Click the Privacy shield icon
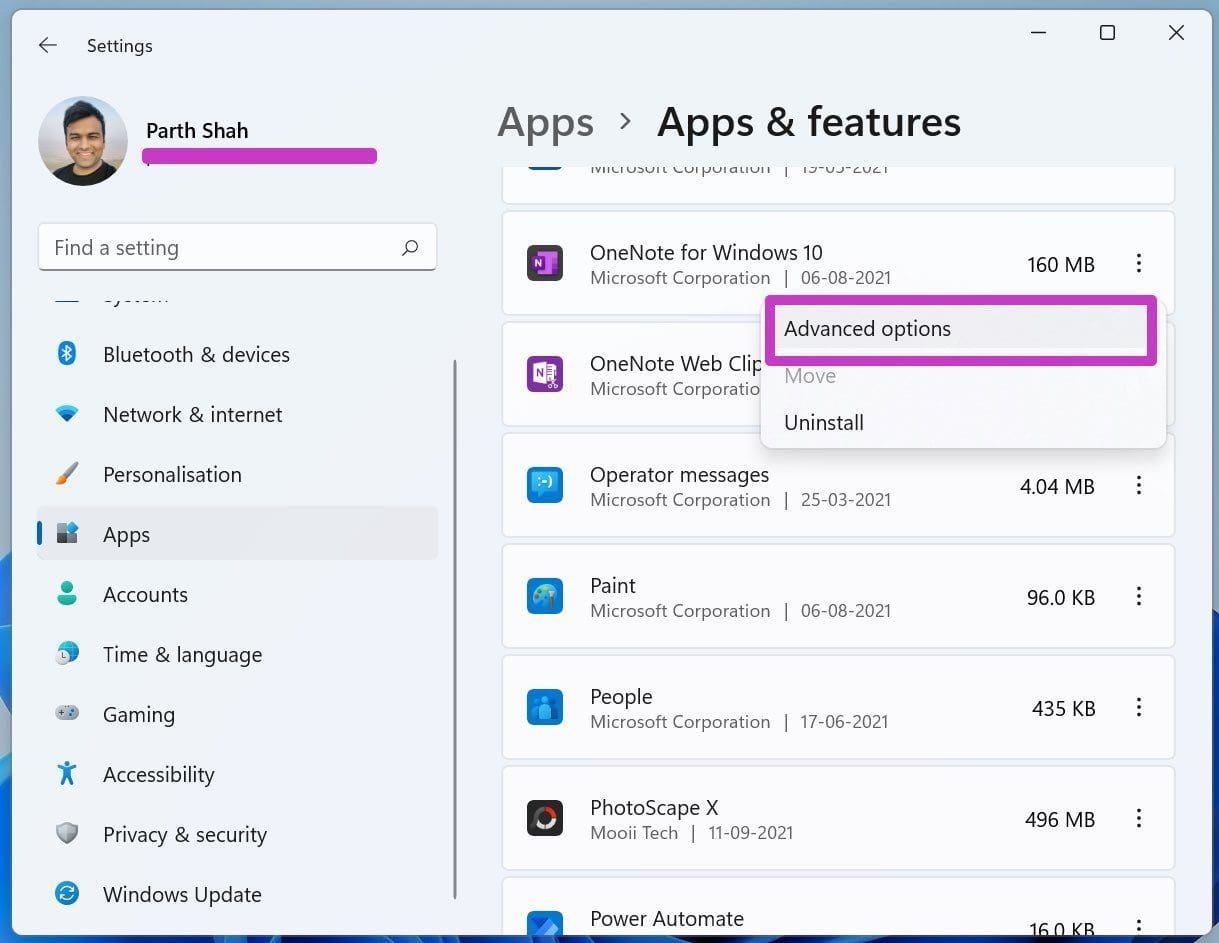 click(67, 834)
